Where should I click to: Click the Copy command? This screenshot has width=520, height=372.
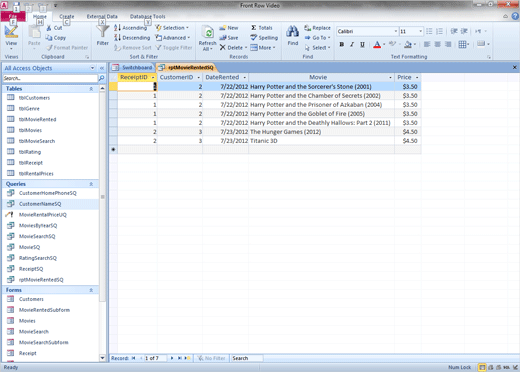pos(56,38)
